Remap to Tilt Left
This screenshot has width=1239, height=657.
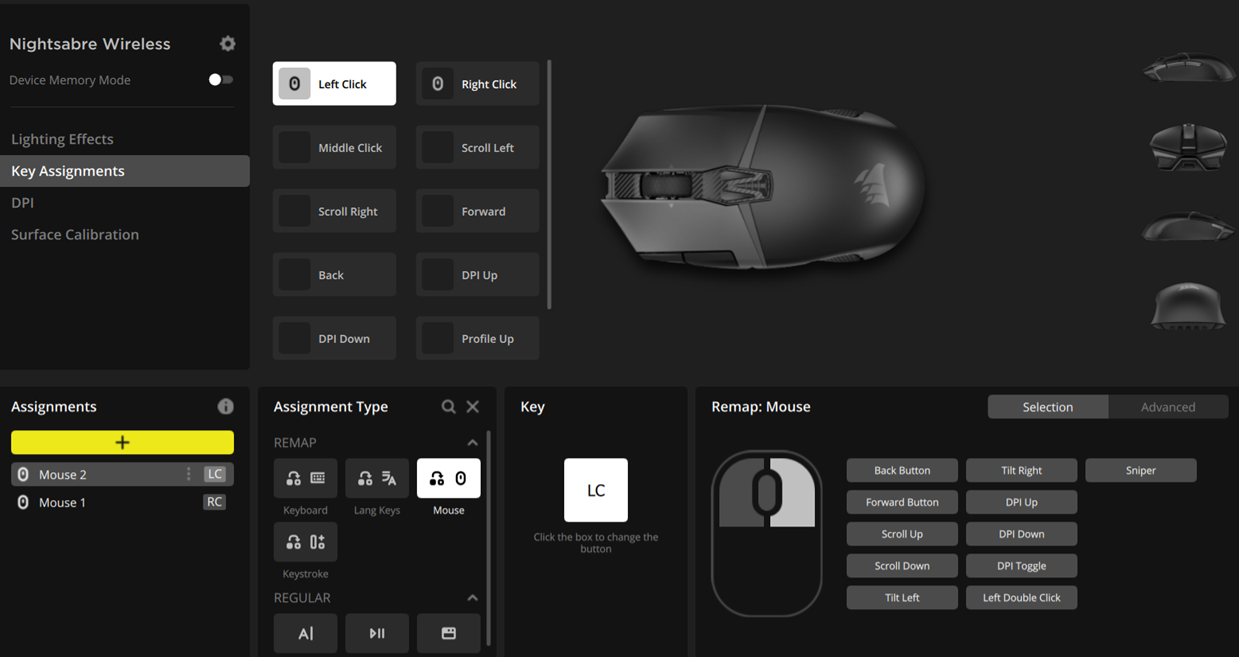902,598
